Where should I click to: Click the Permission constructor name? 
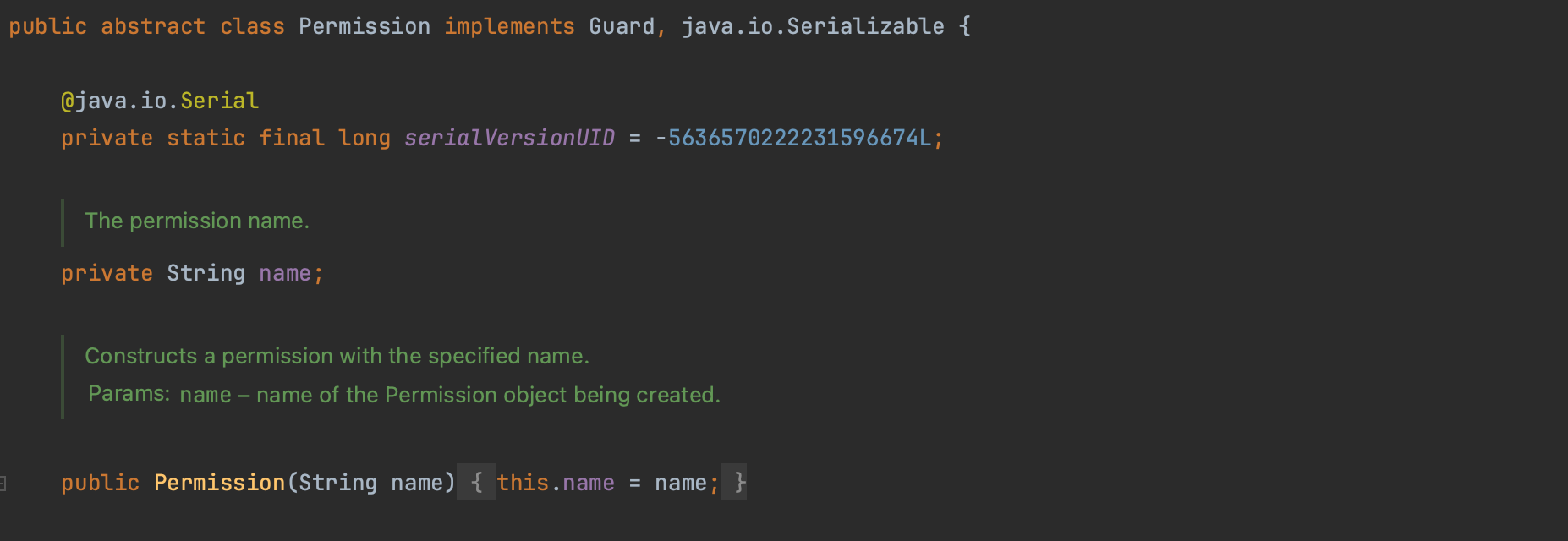pyautogui.click(x=219, y=483)
